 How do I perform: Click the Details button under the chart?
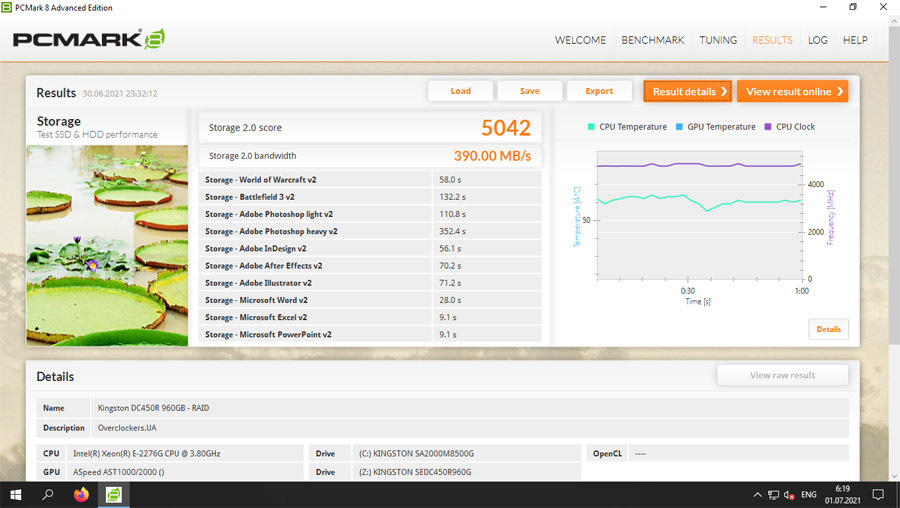tap(828, 329)
